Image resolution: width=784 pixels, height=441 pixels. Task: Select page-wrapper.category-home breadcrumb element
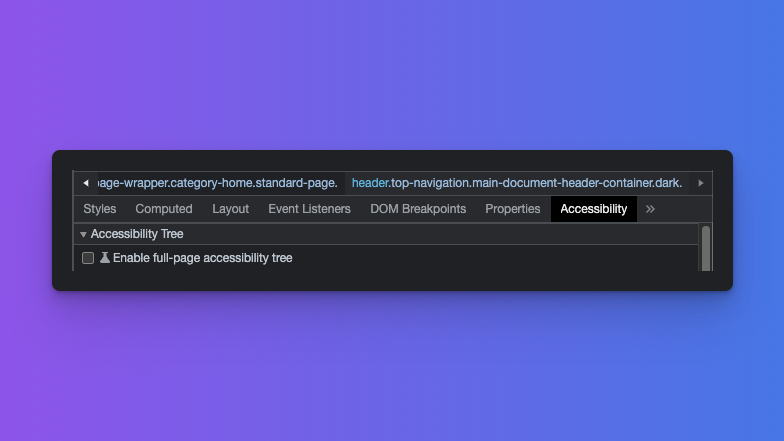tap(218, 183)
